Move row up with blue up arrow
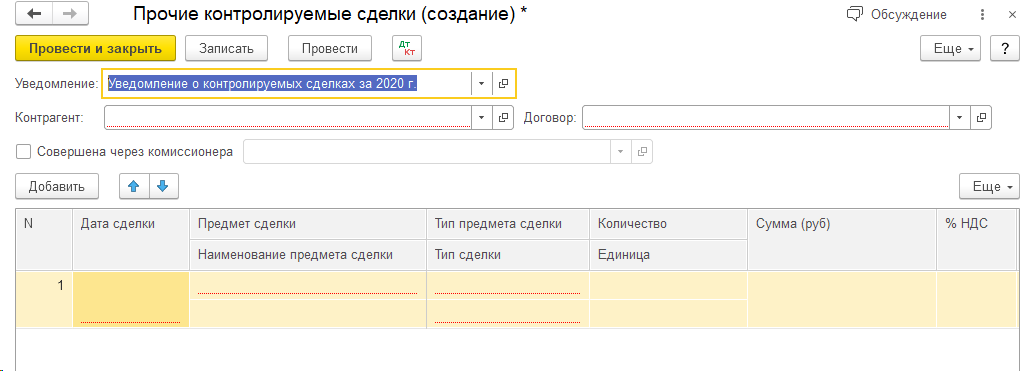The image size is (1029, 371). (x=134, y=186)
